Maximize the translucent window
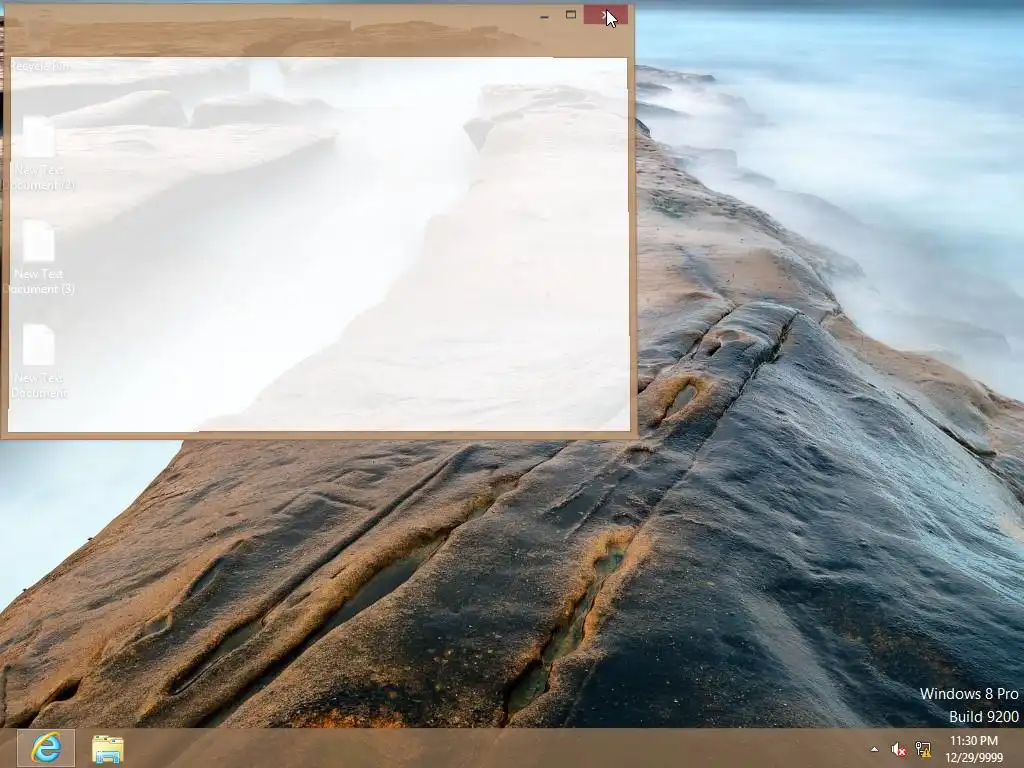Screen dimensions: 1024x768 coord(571,14)
